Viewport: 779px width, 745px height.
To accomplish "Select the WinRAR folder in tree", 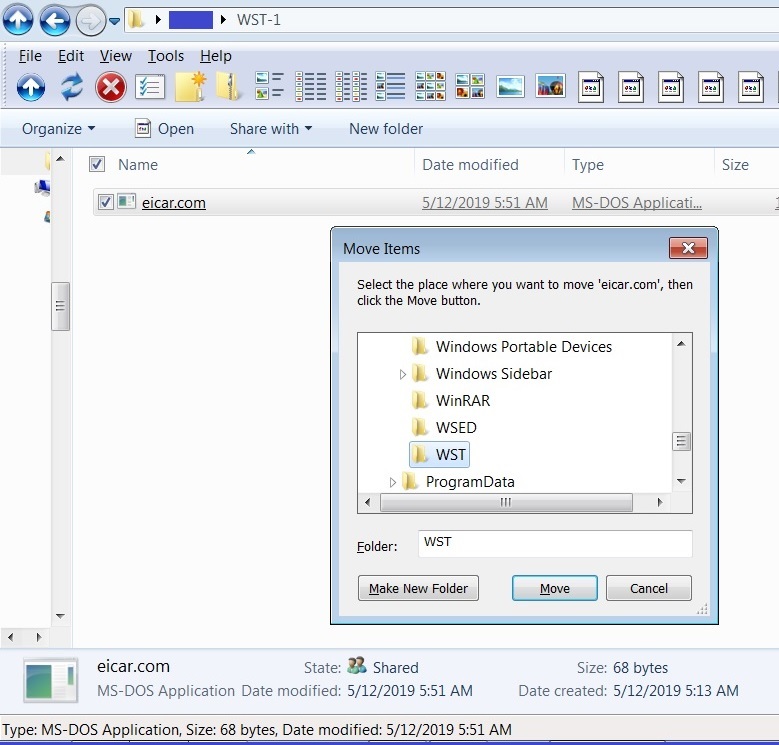I will click(x=463, y=400).
